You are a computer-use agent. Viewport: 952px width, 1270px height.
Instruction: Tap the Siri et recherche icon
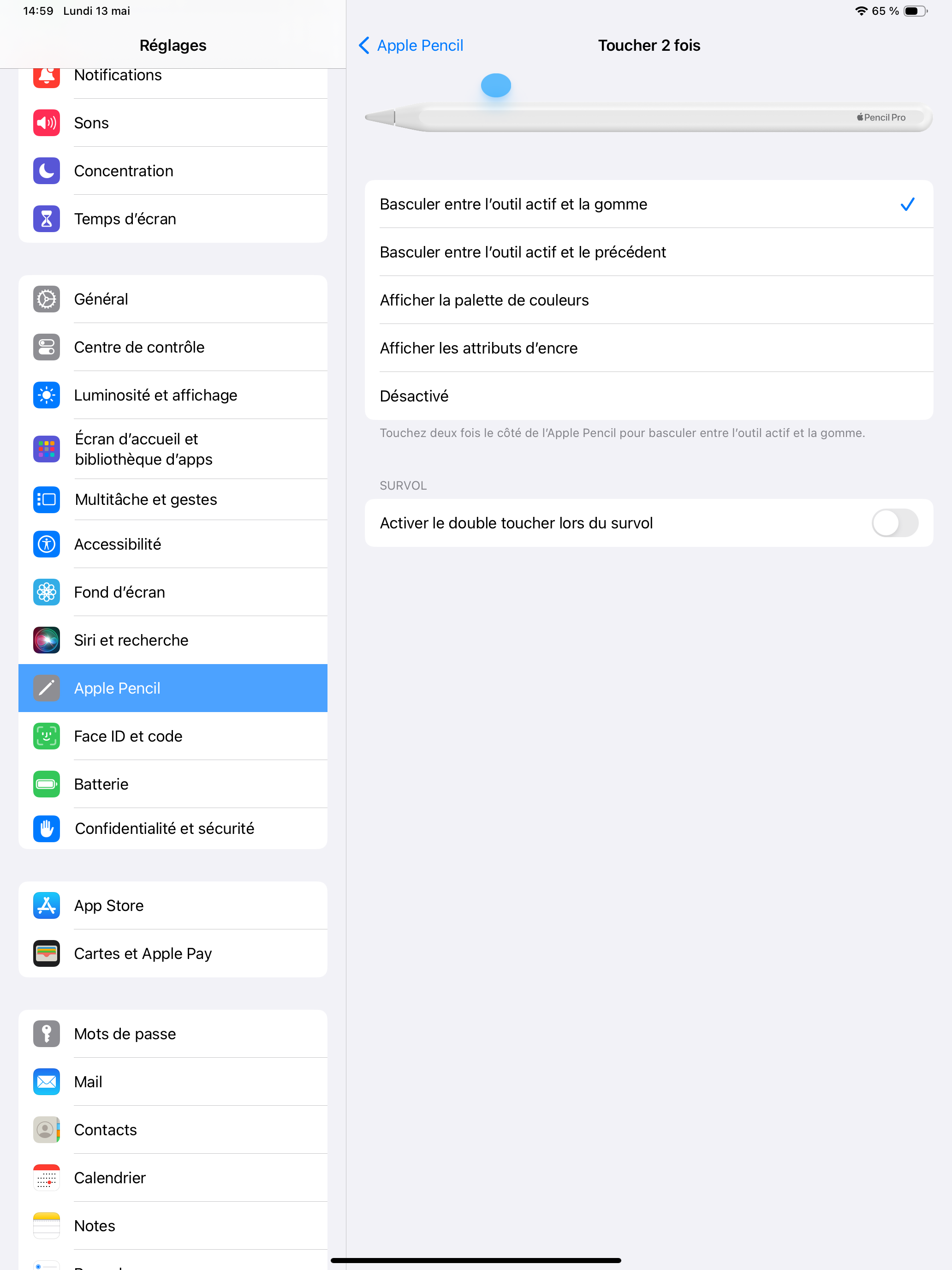(x=47, y=640)
